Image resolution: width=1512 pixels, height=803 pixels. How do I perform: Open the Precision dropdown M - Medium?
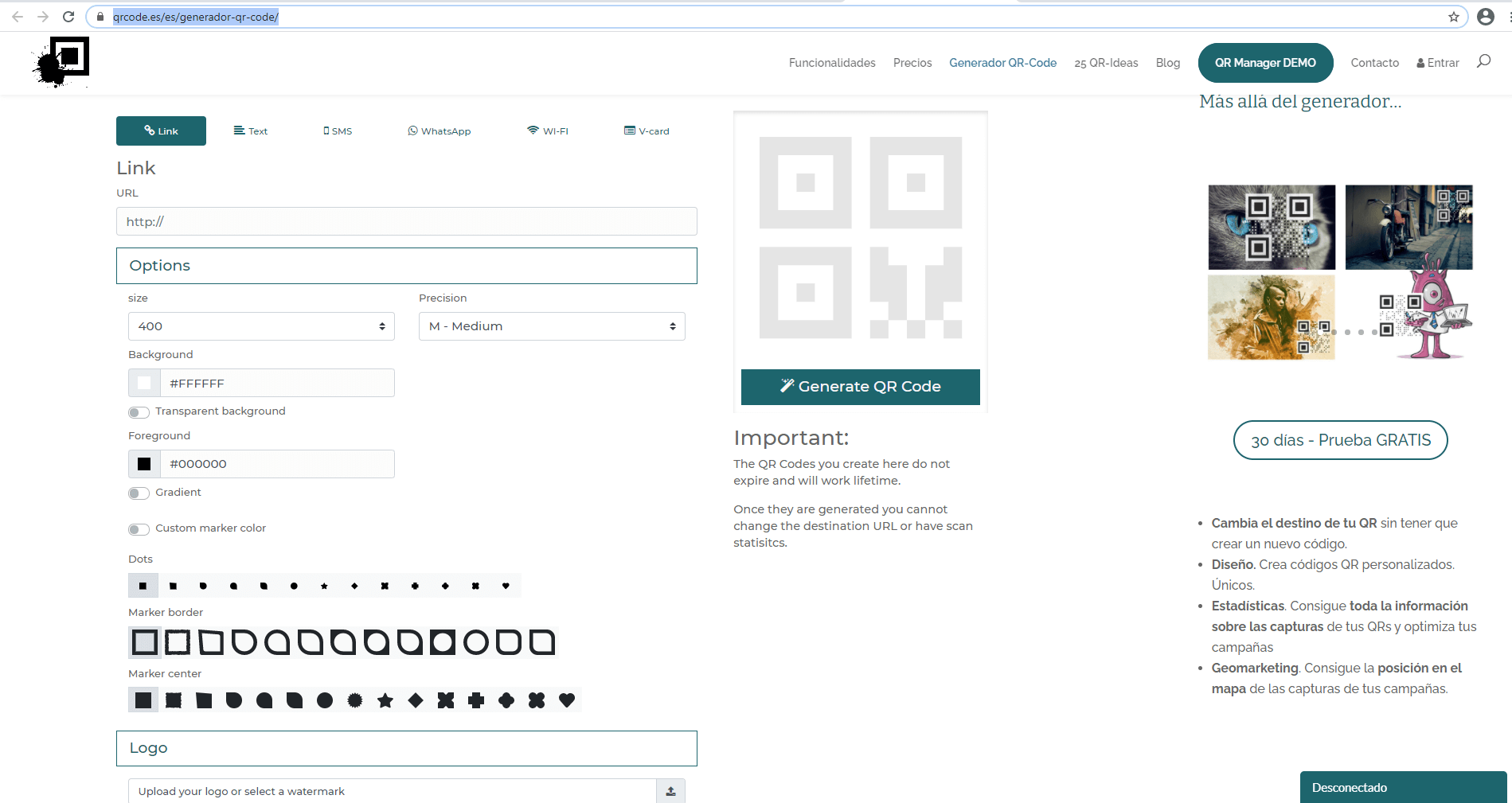click(x=552, y=326)
